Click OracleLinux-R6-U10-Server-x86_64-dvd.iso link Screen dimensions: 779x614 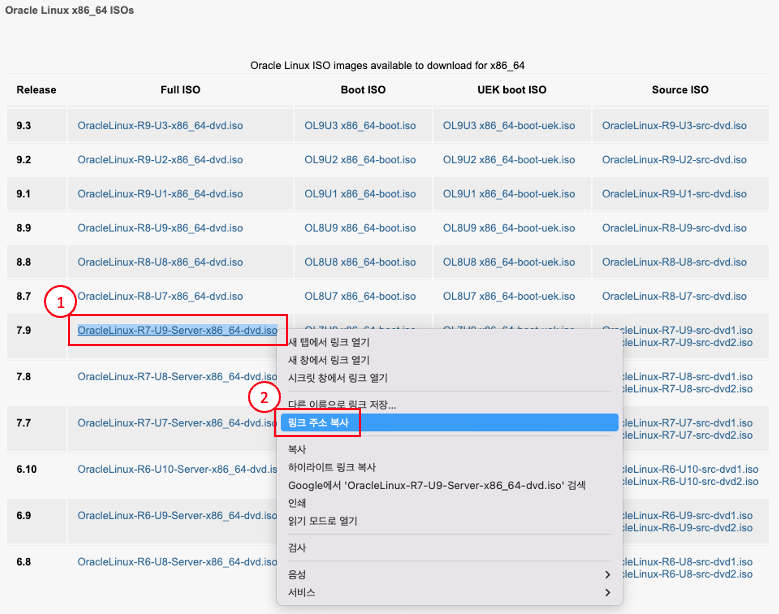[x=177, y=469]
